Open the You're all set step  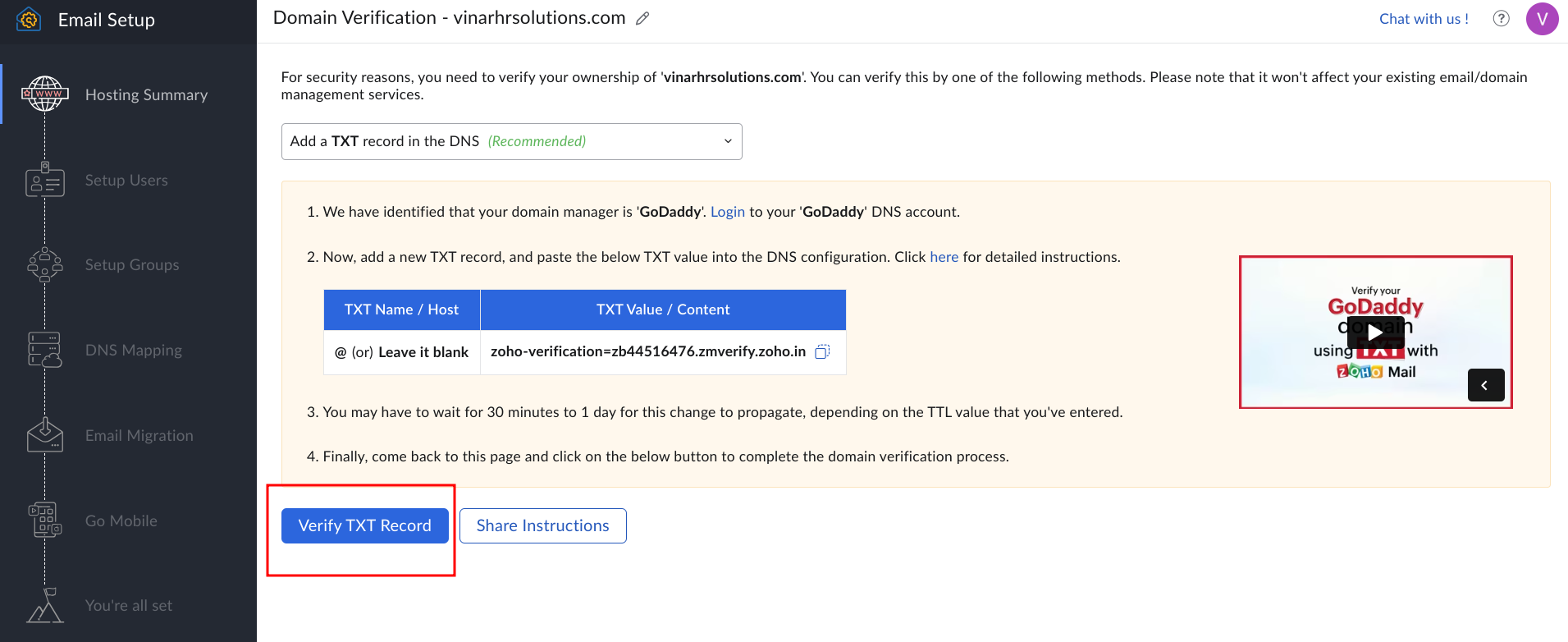128,606
